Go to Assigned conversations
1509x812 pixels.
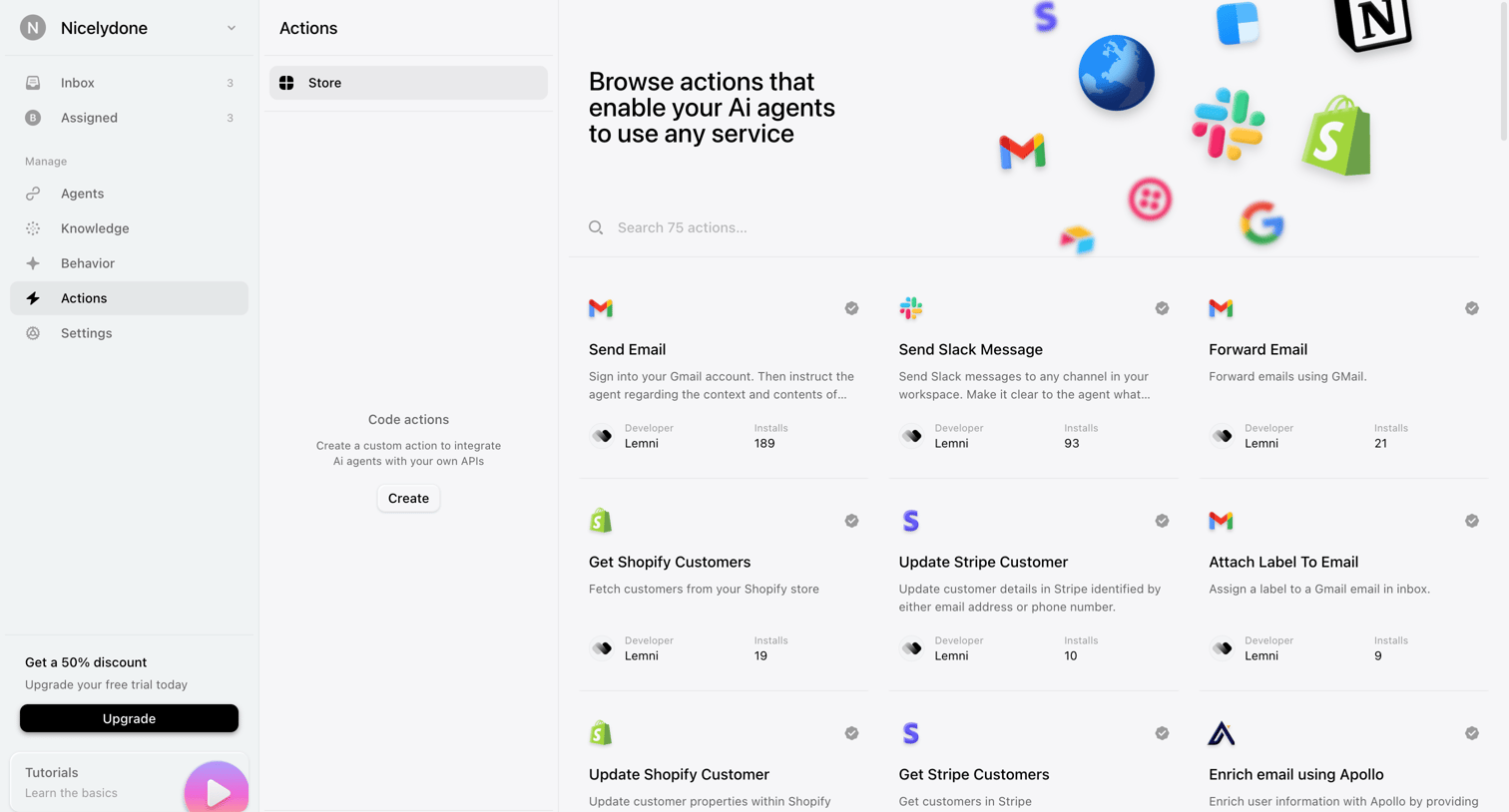(129, 118)
